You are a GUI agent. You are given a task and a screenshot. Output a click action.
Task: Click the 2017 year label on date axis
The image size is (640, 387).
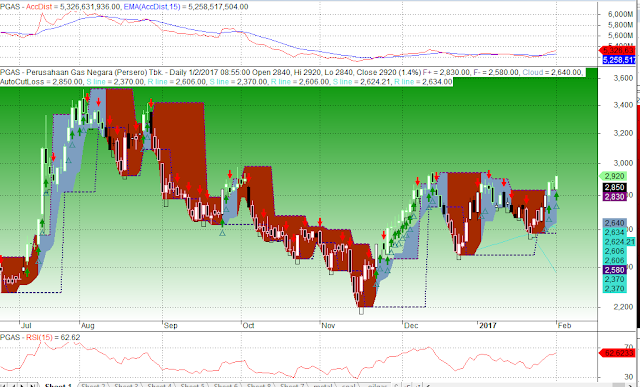tap(487, 325)
